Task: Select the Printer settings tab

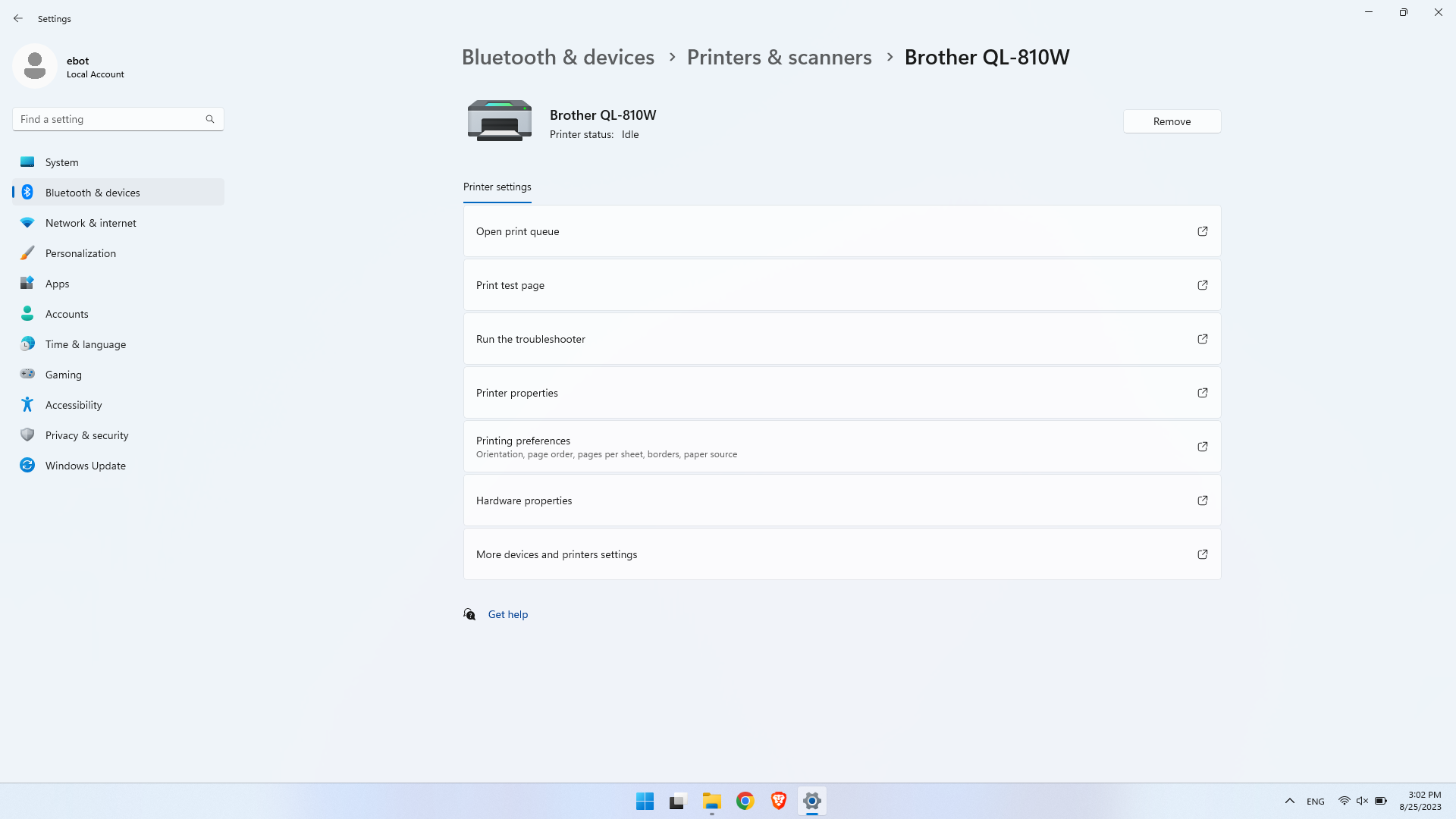Action: [497, 187]
